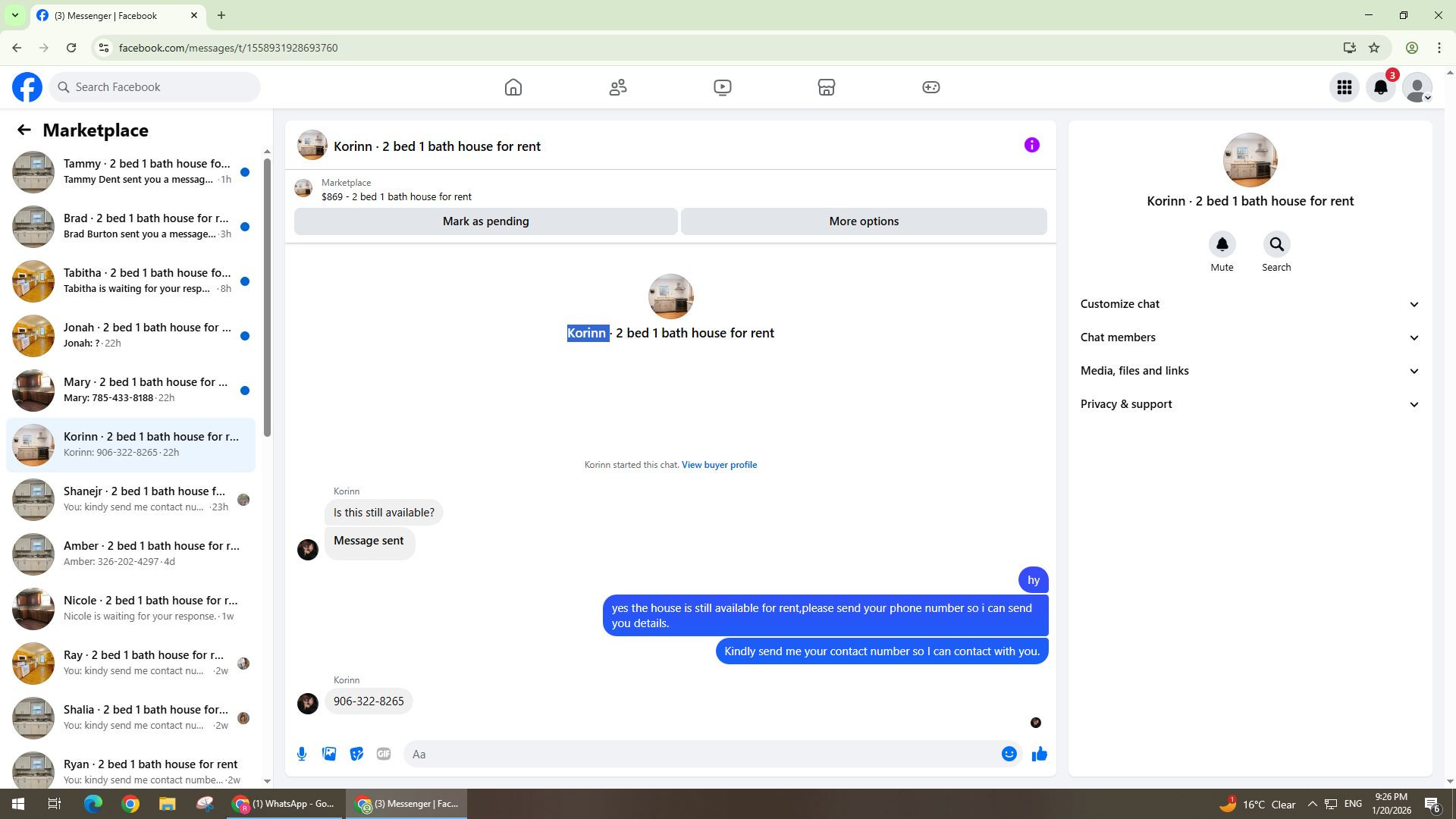Reload the page with browser refresh icon

71,48
